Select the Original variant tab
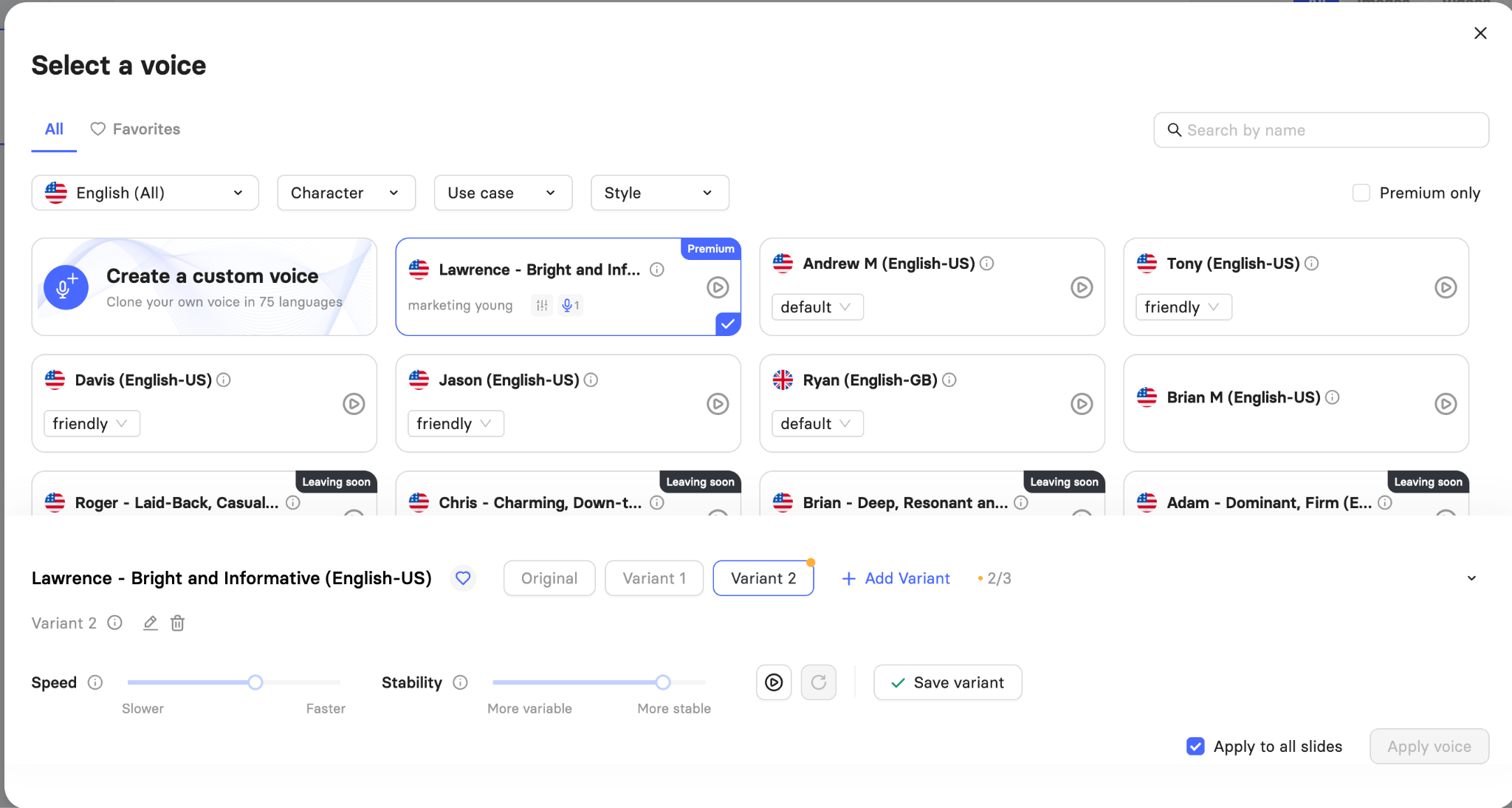 549,578
